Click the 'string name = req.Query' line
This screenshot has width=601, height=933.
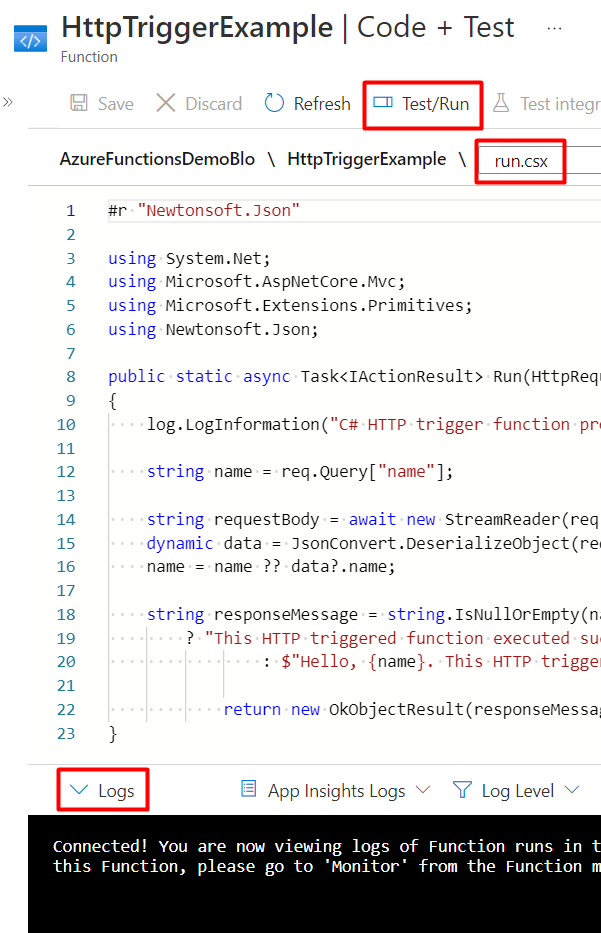[300, 472]
